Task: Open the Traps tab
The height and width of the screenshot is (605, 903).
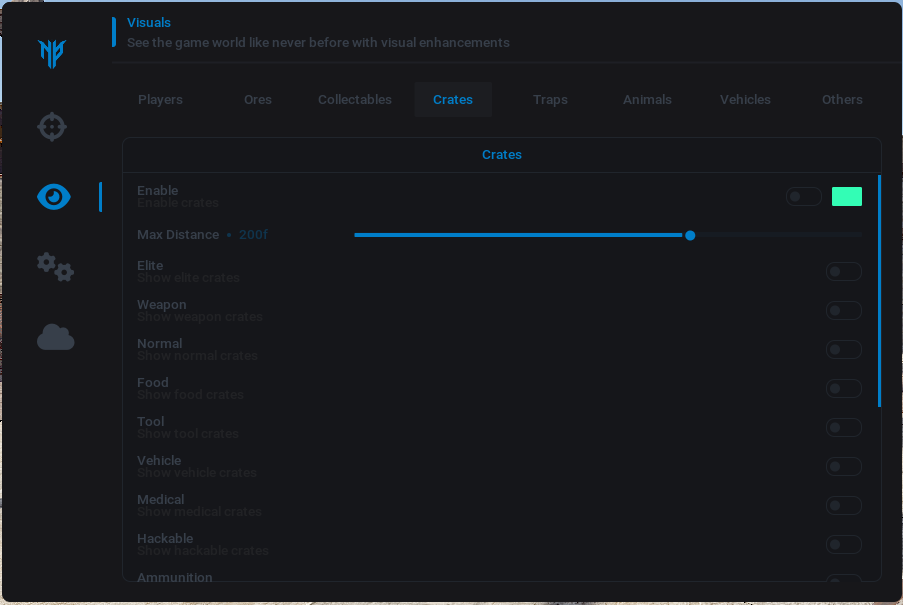Action: (550, 100)
